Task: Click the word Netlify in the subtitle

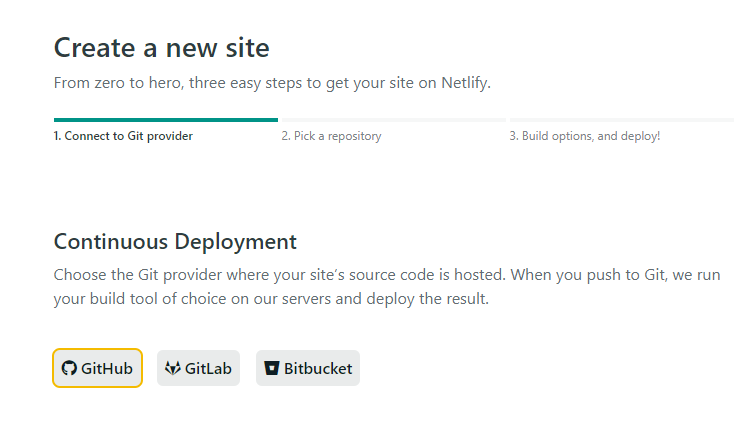Action: tap(463, 83)
